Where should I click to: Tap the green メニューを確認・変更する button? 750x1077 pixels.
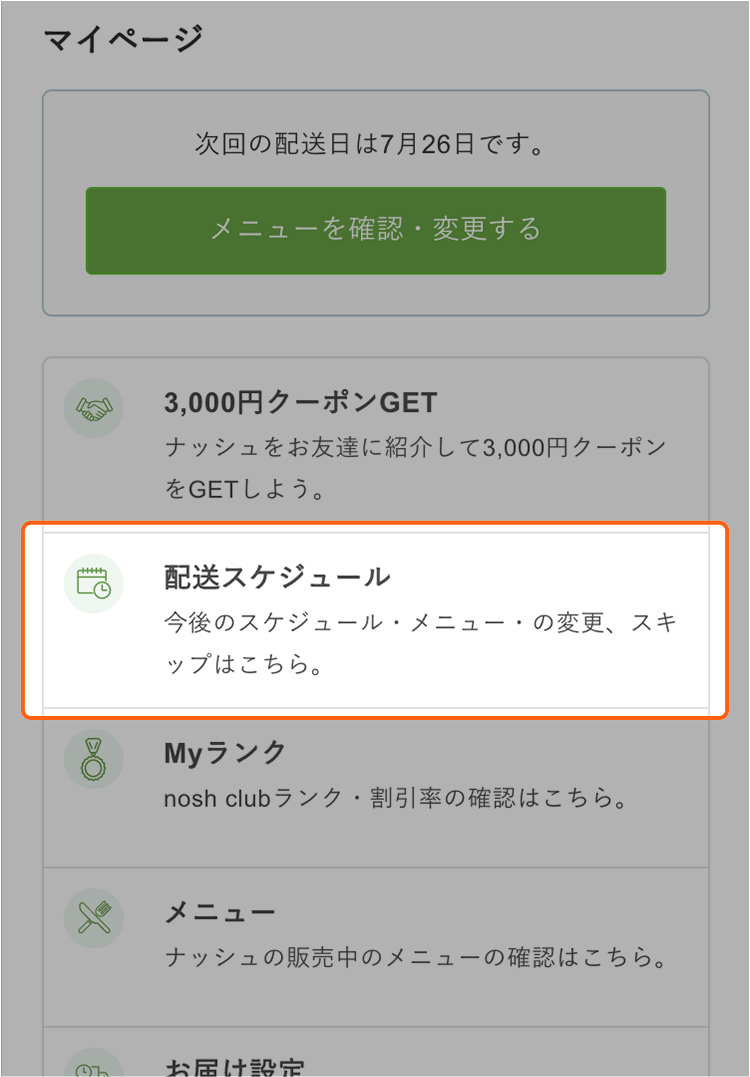[x=376, y=230]
